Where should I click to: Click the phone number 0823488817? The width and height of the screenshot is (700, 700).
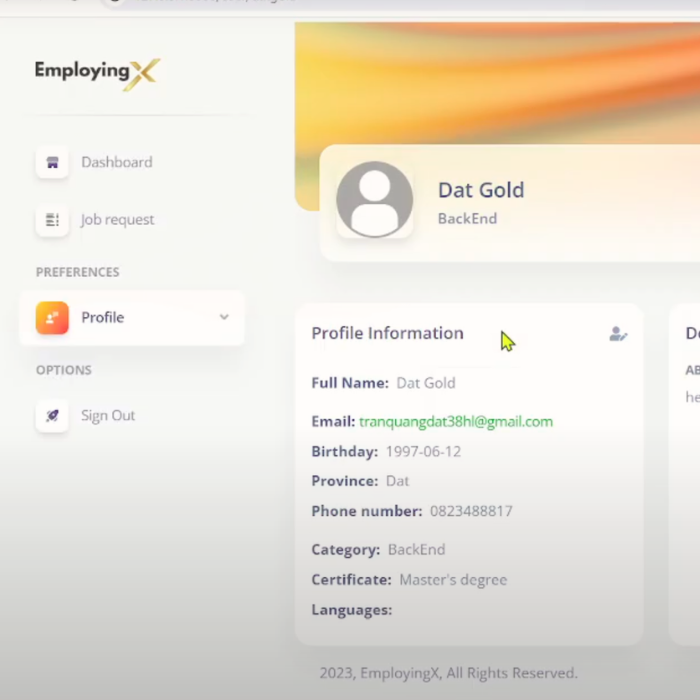471,511
